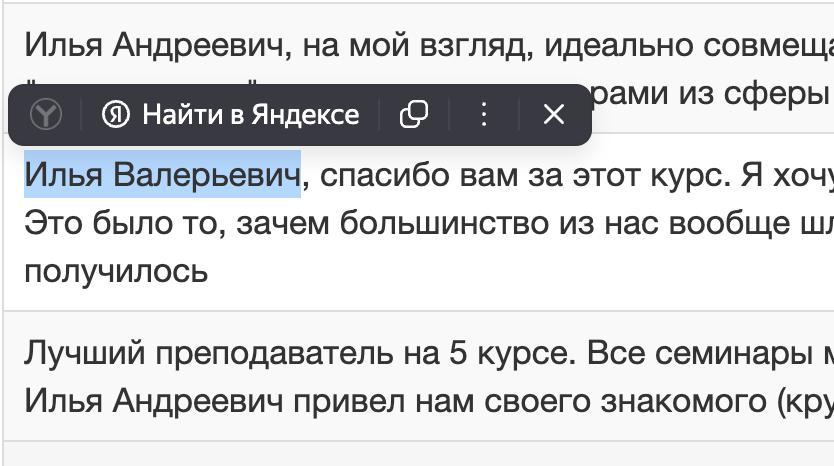Copy selected text with the copy icon
Viewport: 834px width, 466px height.
tap(413, 114)
